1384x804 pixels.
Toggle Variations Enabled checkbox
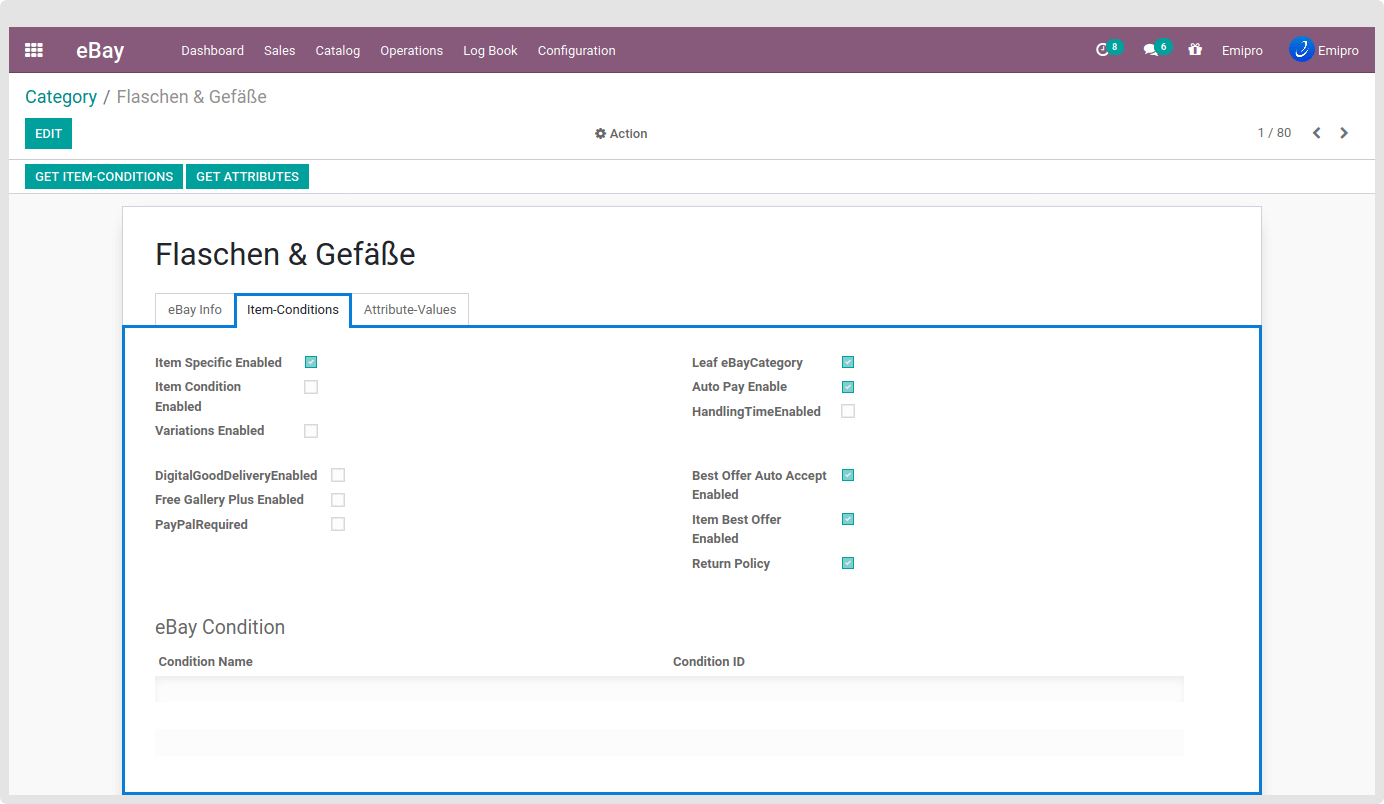tap(311, 431)
